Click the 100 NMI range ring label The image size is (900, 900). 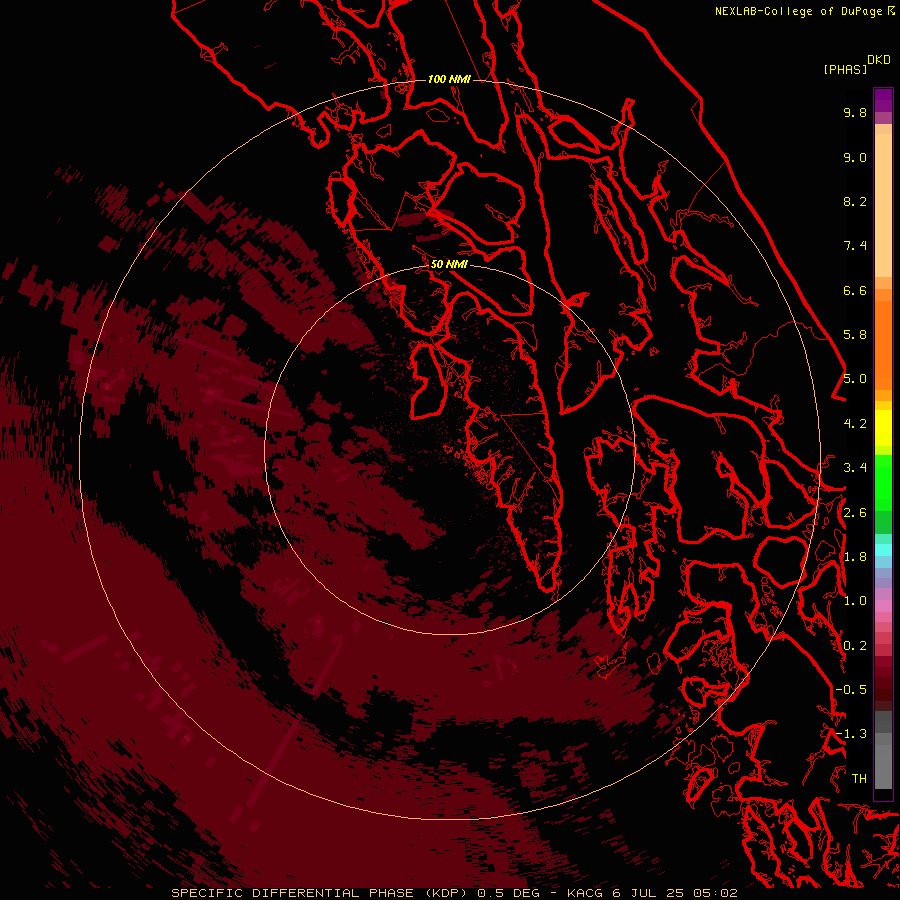tap(449, 79)
